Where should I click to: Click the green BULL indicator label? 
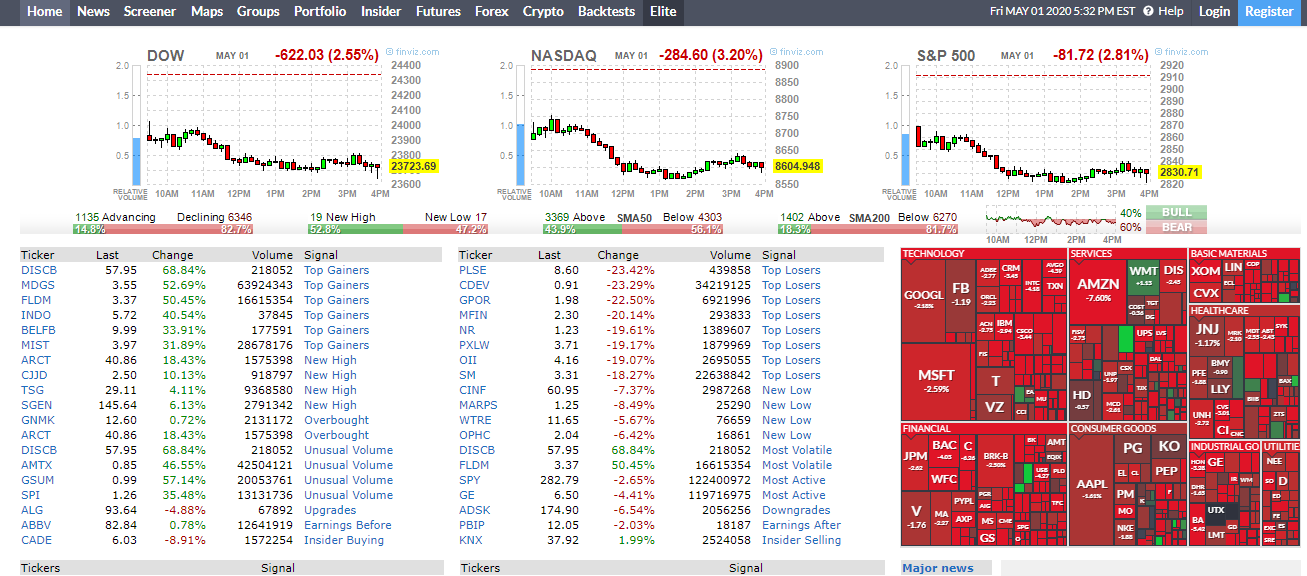coord(1176,212)
